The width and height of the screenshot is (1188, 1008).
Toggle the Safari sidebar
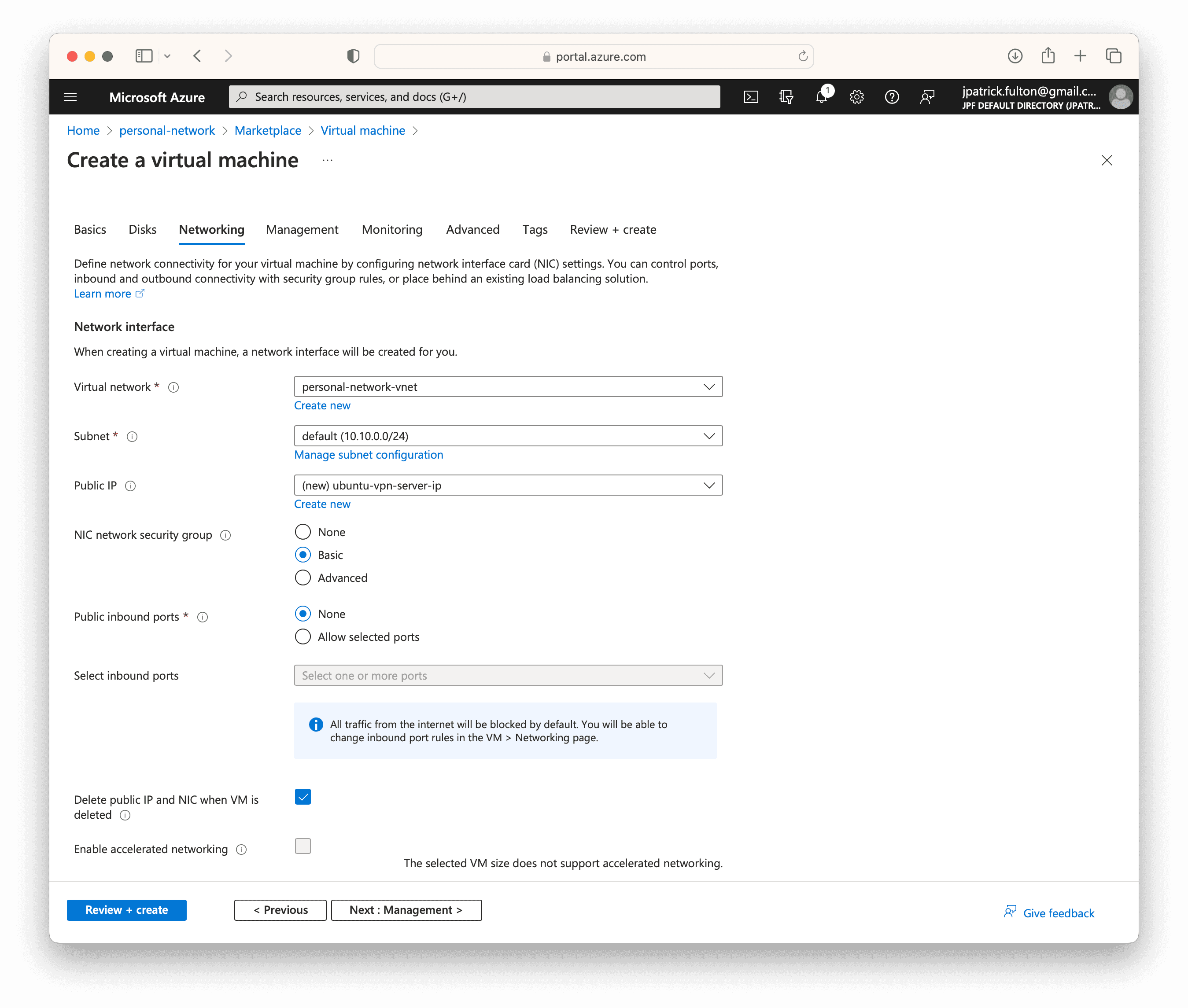point(144,56)
